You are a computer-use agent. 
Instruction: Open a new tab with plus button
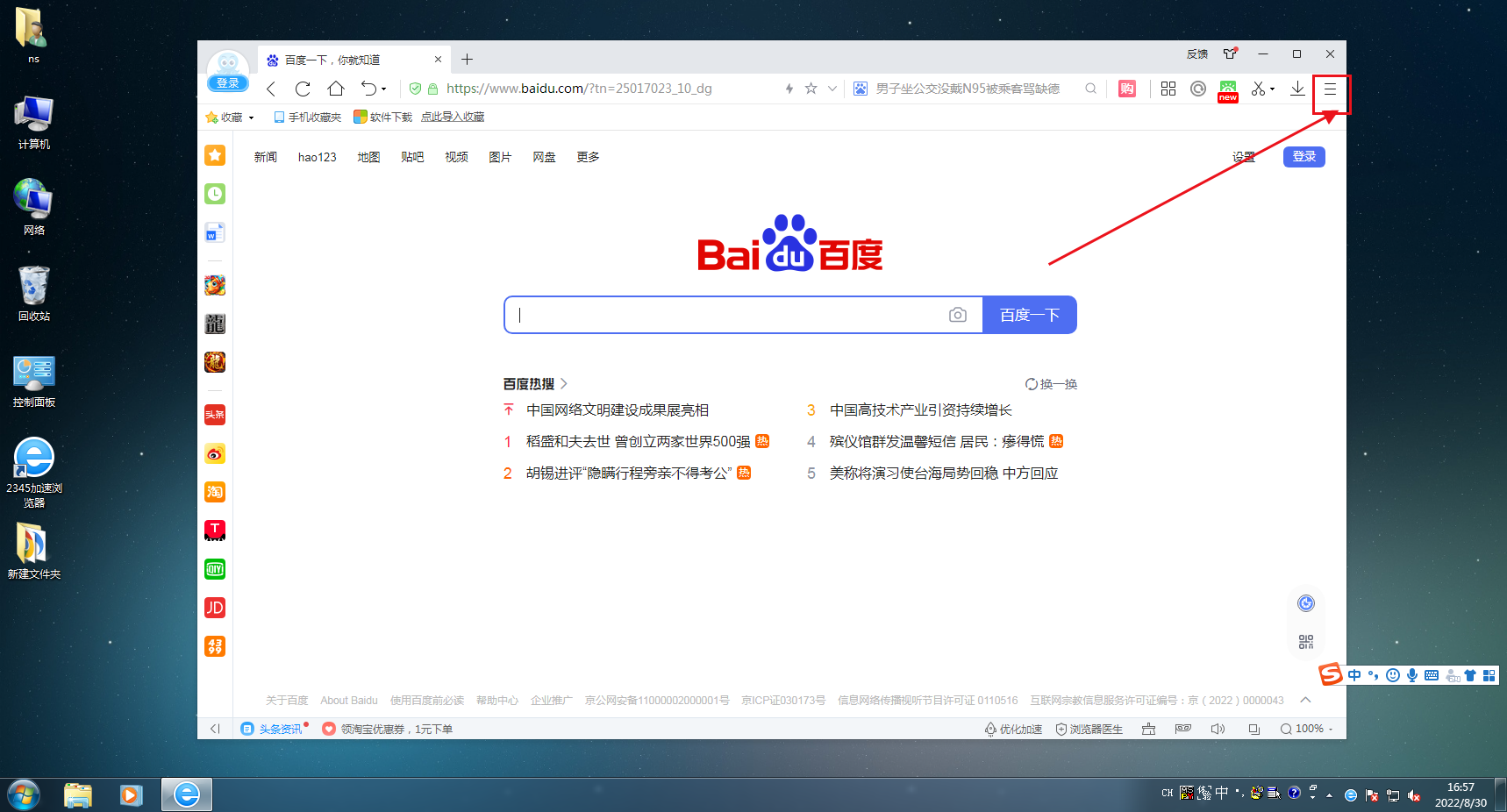coord(468,60)
